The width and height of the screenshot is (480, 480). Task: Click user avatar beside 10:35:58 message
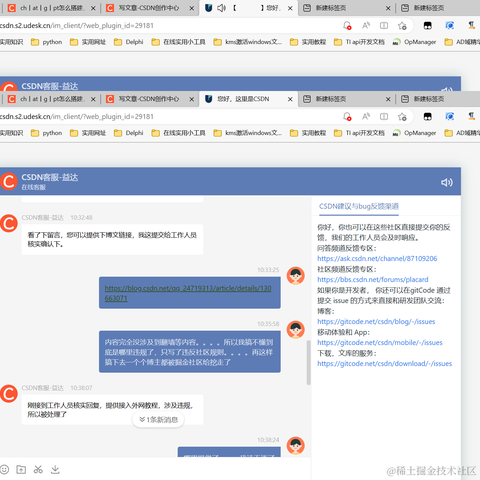[296, 329]
